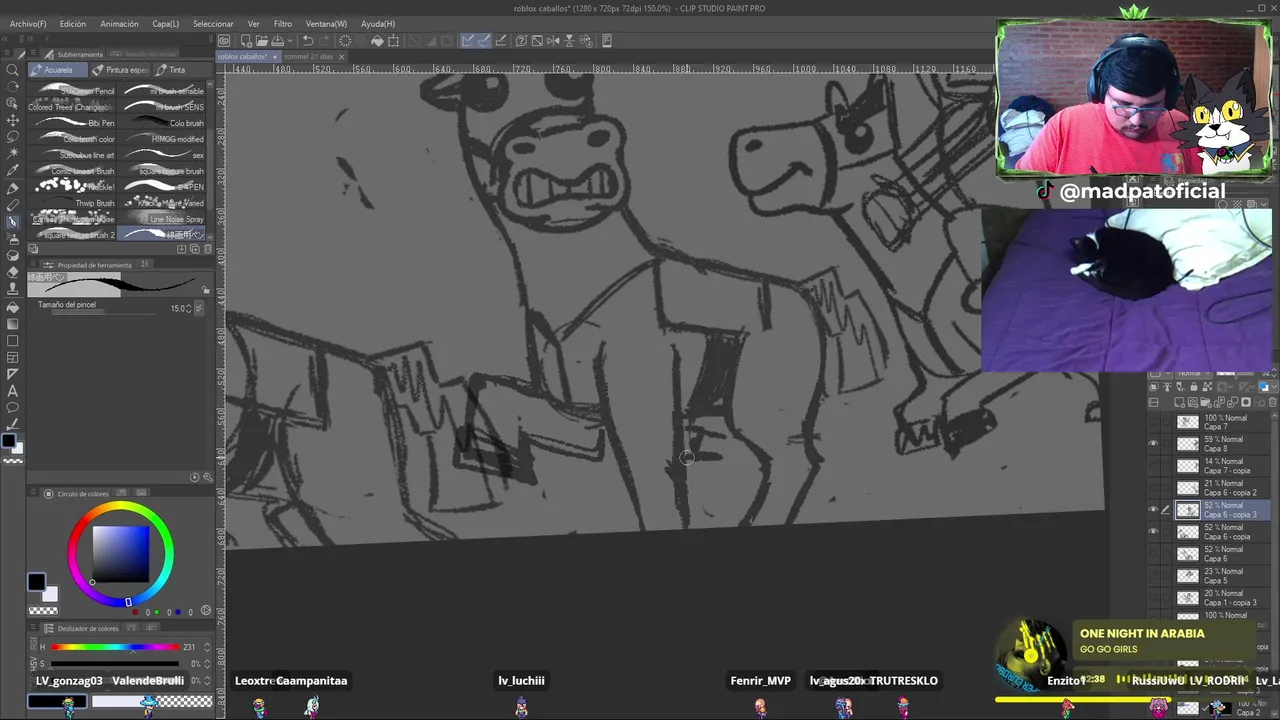Select the Pintura espesa sub tool group
The width and height of the screenshot is (1280, 720).
(x=120, y=70)
